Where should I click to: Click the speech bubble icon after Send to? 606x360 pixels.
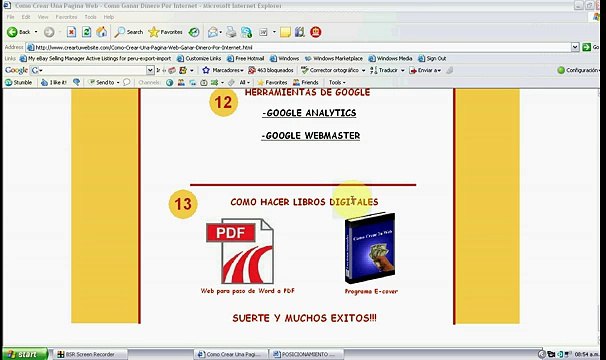127,82
